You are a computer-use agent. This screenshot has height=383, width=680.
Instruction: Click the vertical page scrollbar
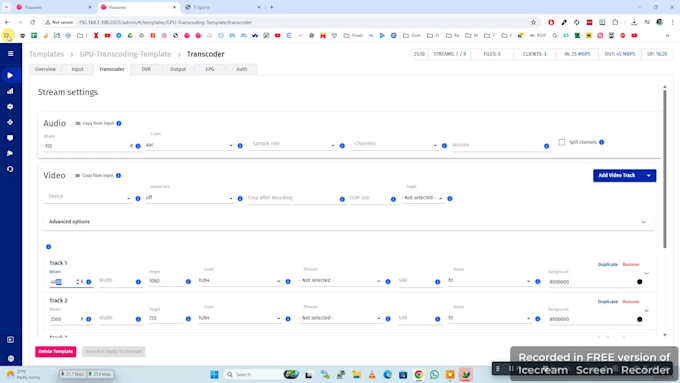point(664,169)
